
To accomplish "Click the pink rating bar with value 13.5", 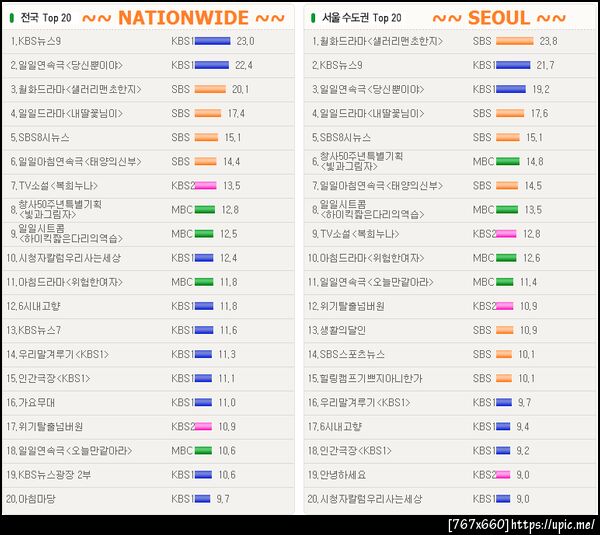I will click(205, 186).
